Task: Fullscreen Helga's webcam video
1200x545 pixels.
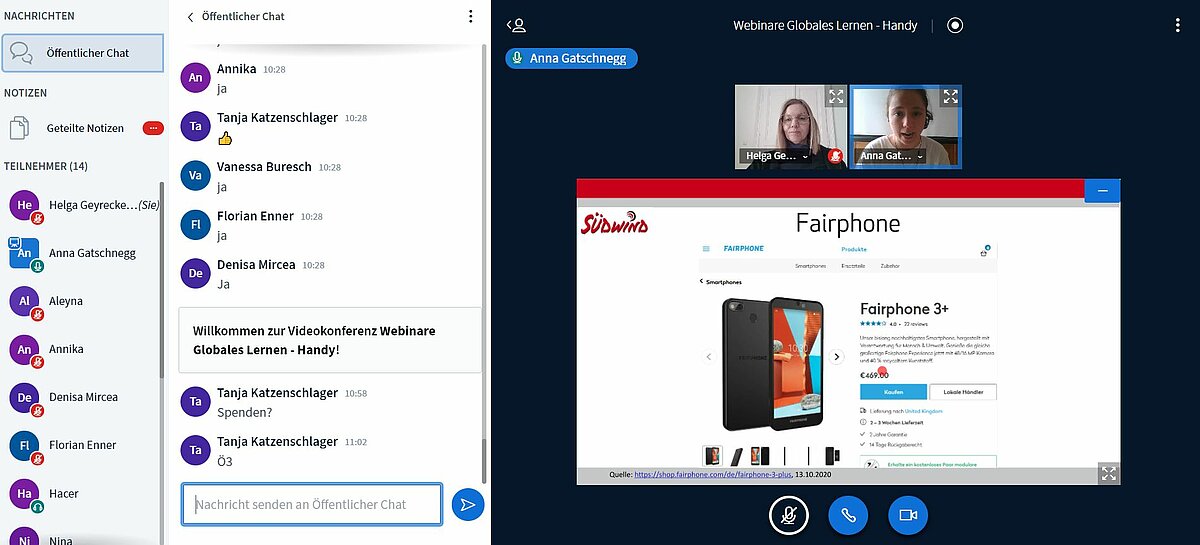Action: tap(836, 97)
